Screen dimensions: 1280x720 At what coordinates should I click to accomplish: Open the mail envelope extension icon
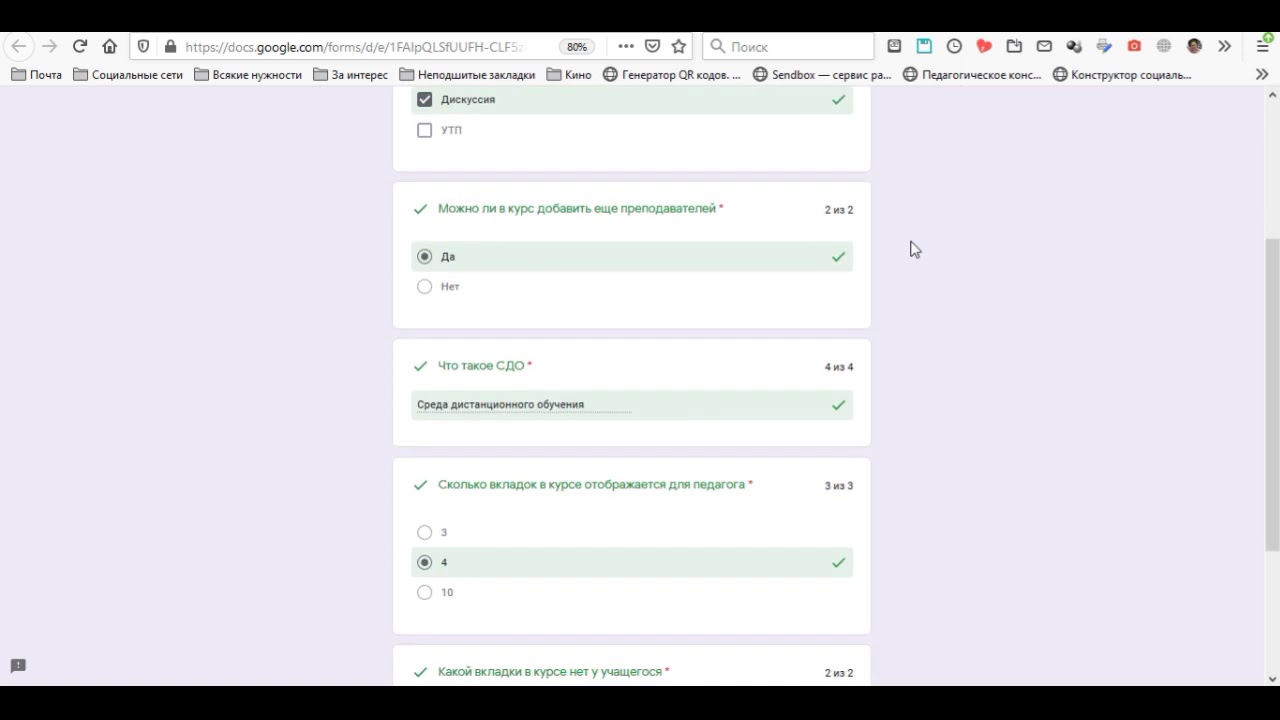pyautogui.click(x=1044, y=46)
